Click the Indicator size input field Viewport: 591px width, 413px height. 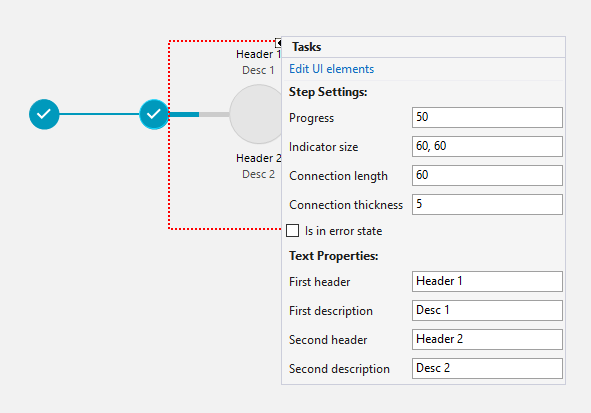click(x=487, y=147)
